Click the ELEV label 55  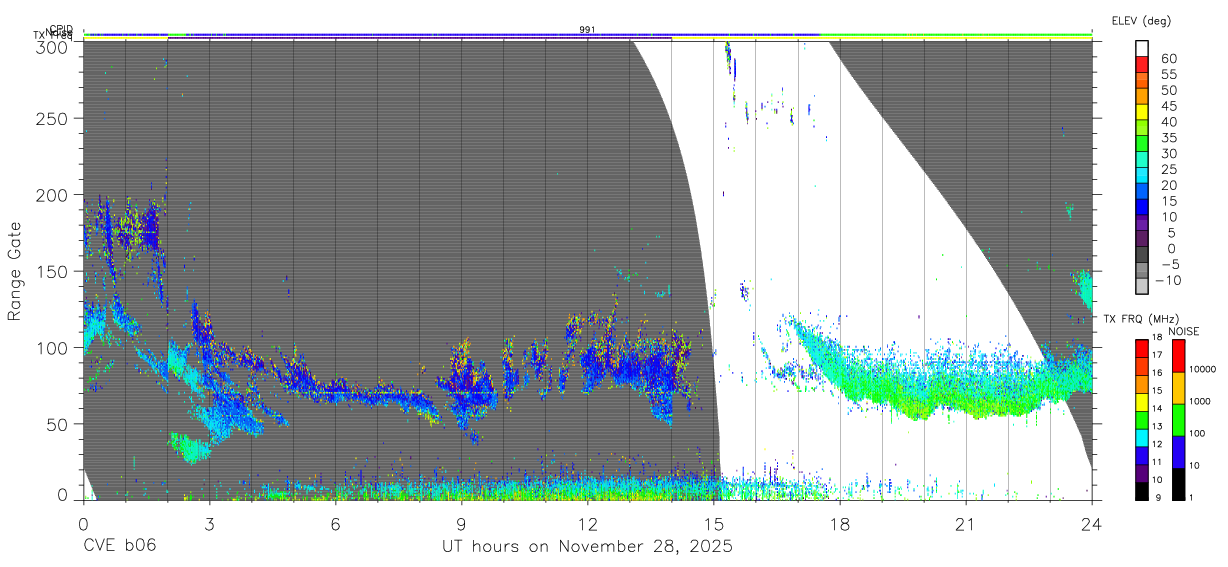(1168, 74)
